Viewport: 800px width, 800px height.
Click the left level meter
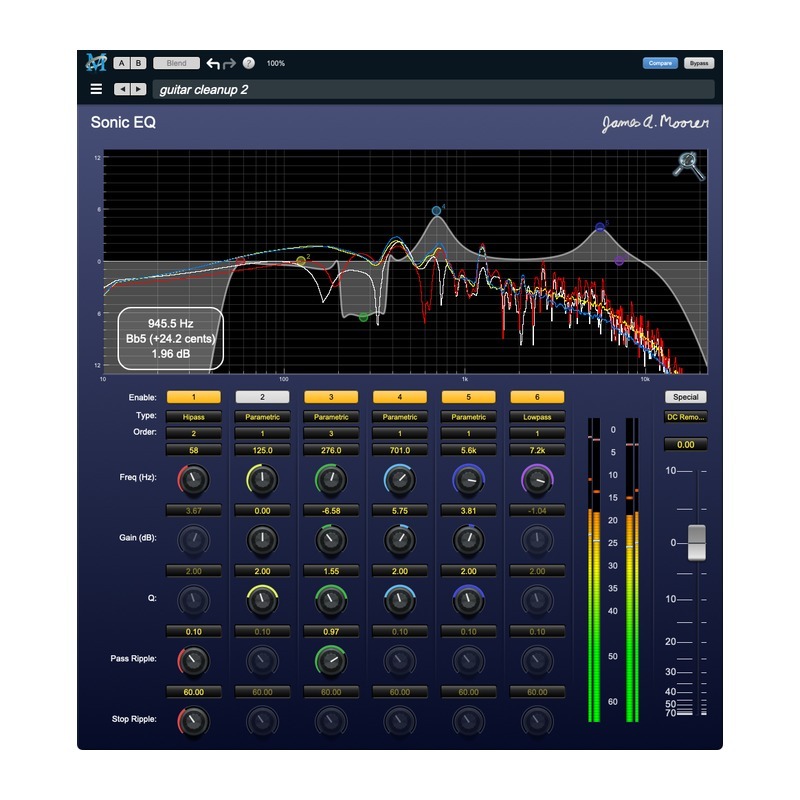[x=594, y=570]
